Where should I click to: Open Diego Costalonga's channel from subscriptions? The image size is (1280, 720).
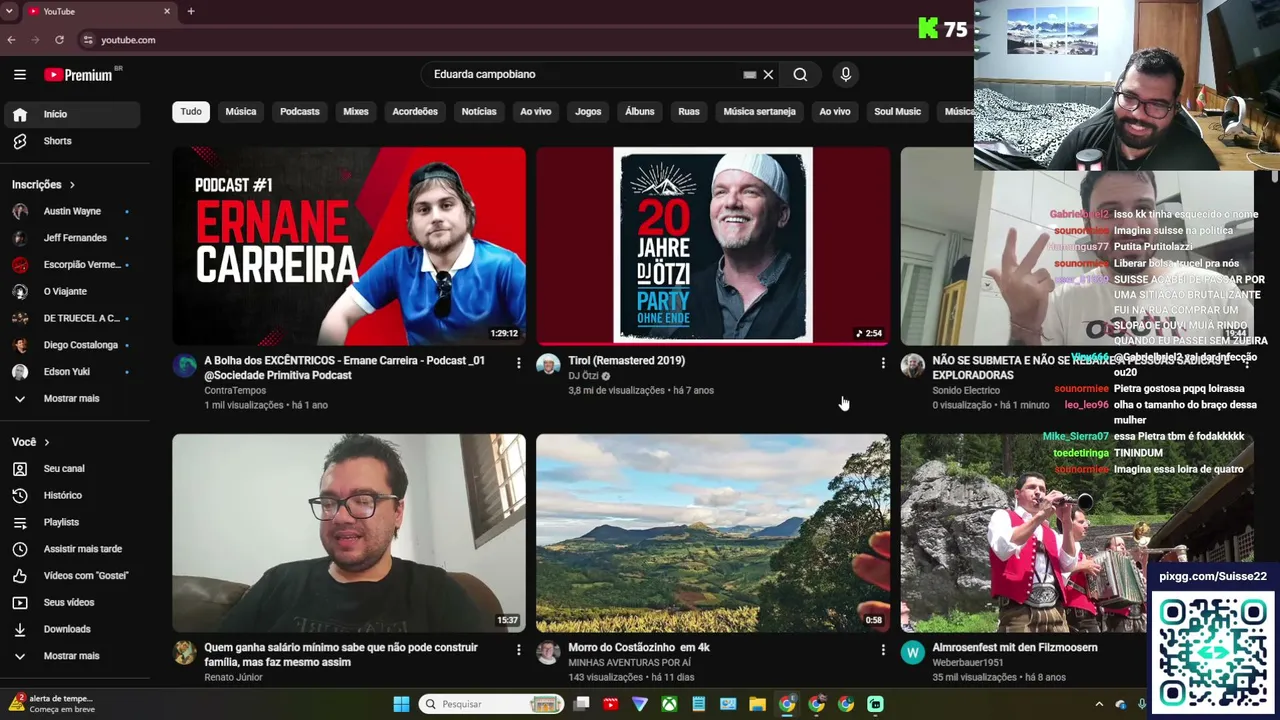[x=72, y=345]
